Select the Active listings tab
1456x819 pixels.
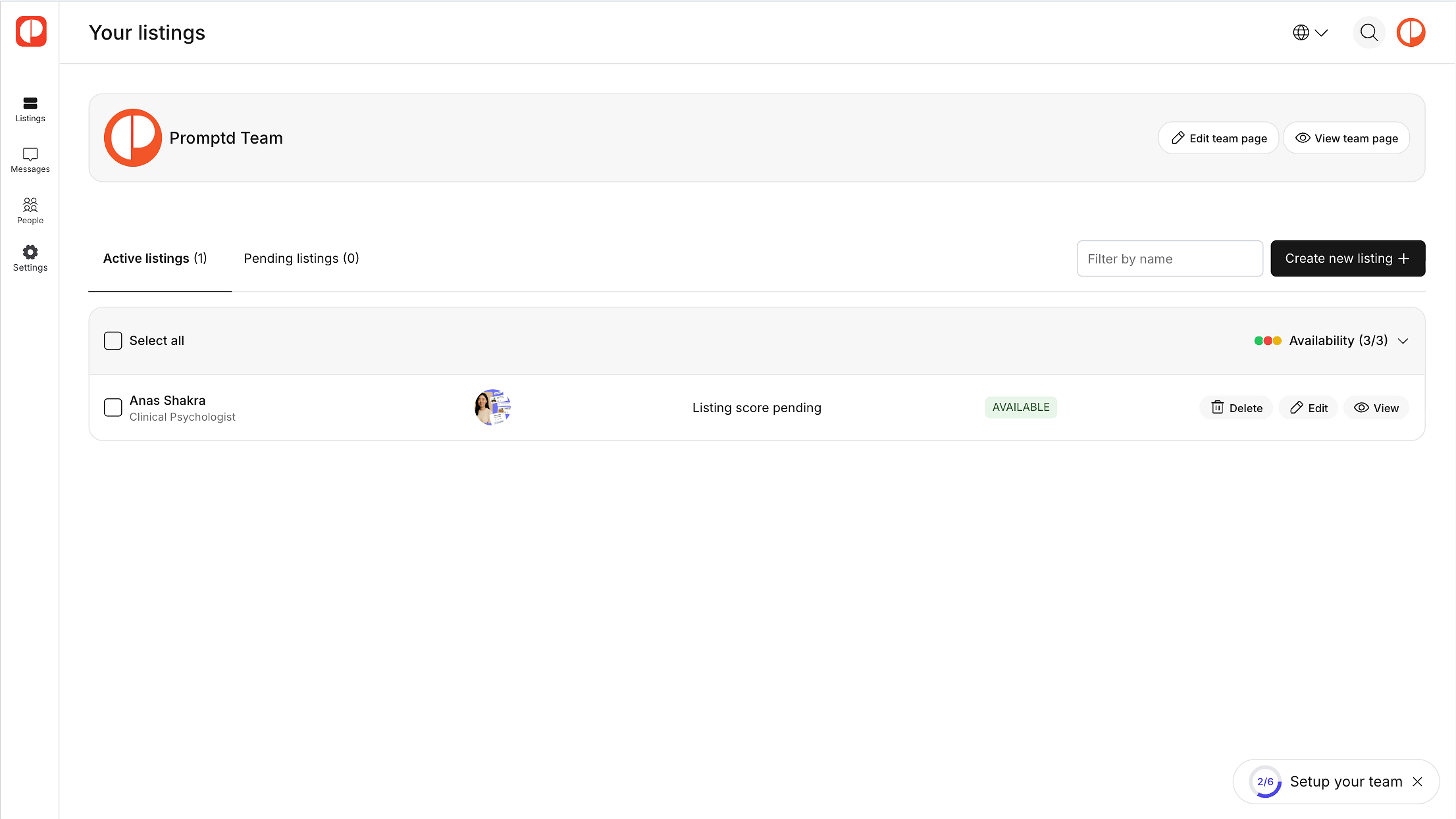(155, 258)
